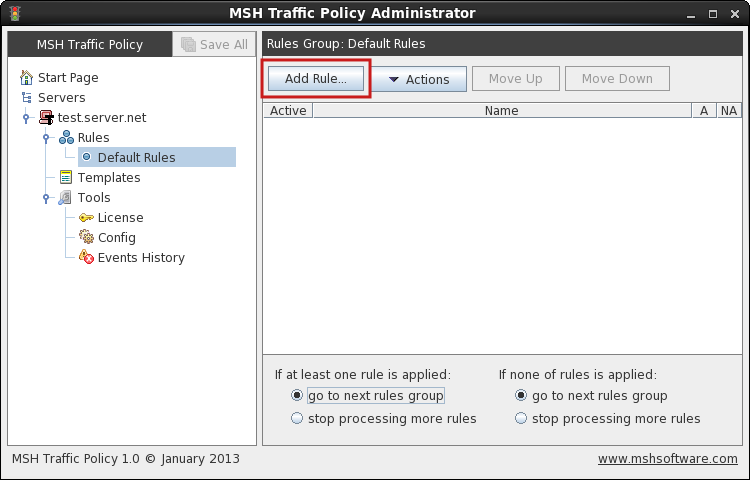Select 'stop processing more rules' under 'none of rules'
The height and width of the screenshot is (480, 750).
(521, 418)
